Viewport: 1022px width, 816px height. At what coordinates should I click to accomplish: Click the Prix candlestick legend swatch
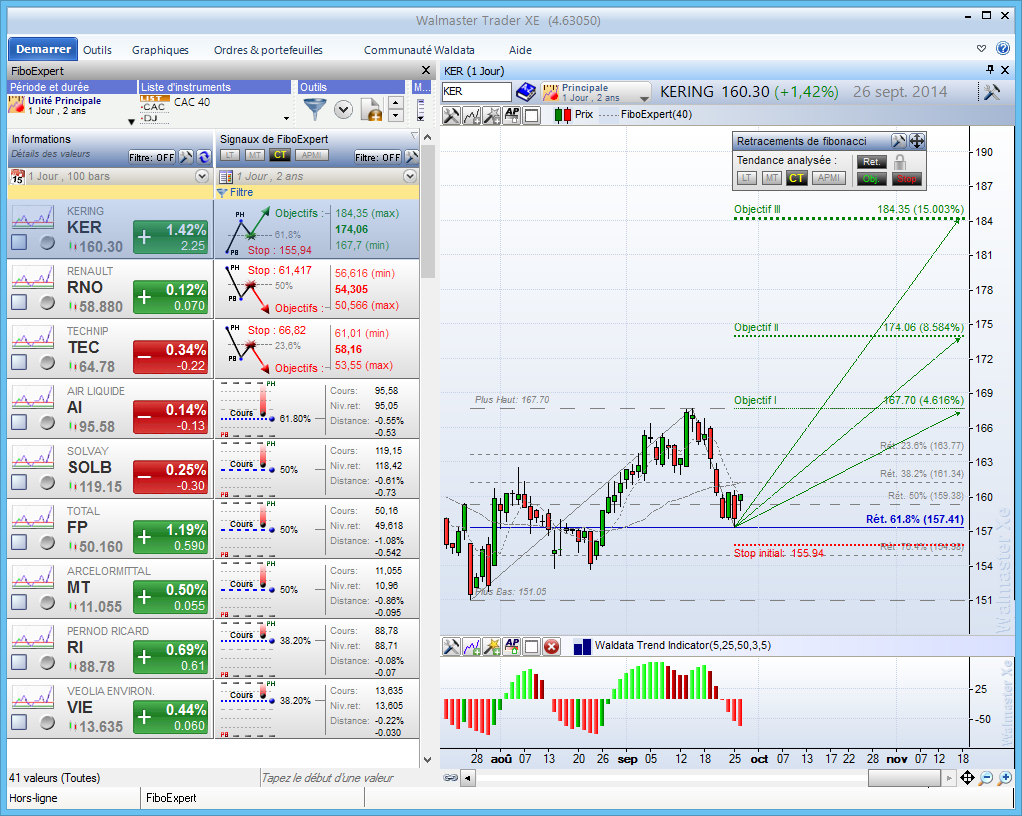tap(562, 115)
